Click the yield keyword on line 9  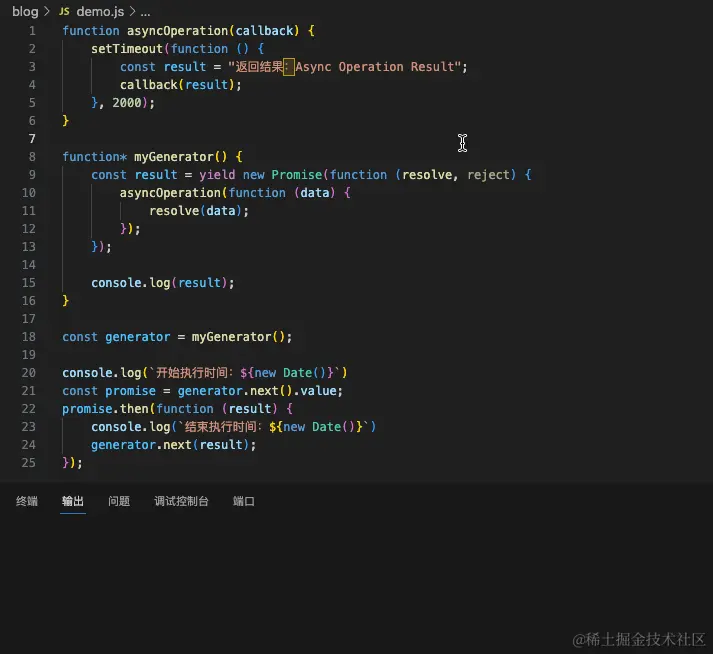click(217, 175)
